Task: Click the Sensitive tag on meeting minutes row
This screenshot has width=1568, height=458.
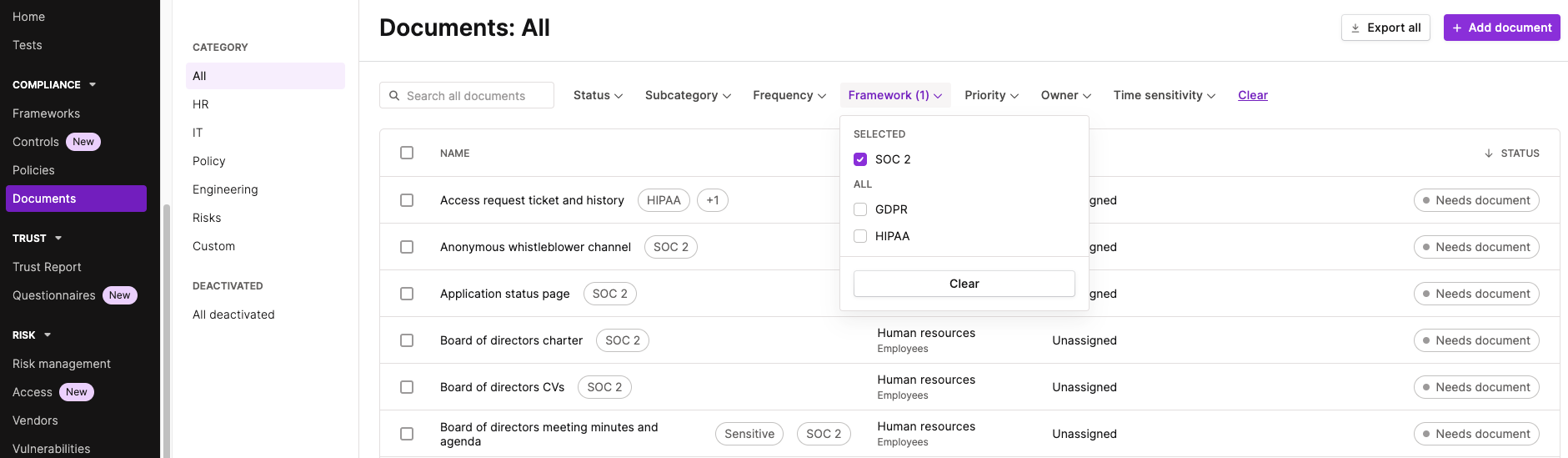Action: 749,434
